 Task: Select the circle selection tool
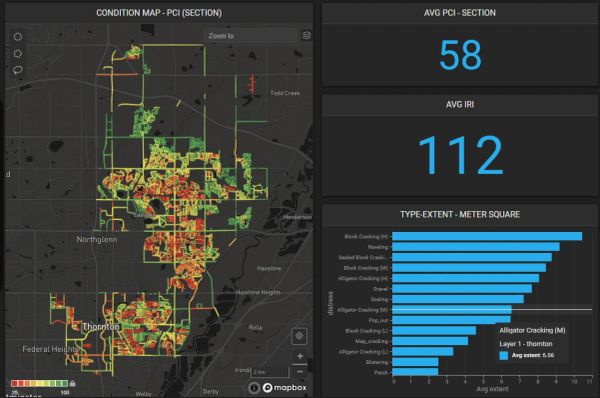(18, 37)
